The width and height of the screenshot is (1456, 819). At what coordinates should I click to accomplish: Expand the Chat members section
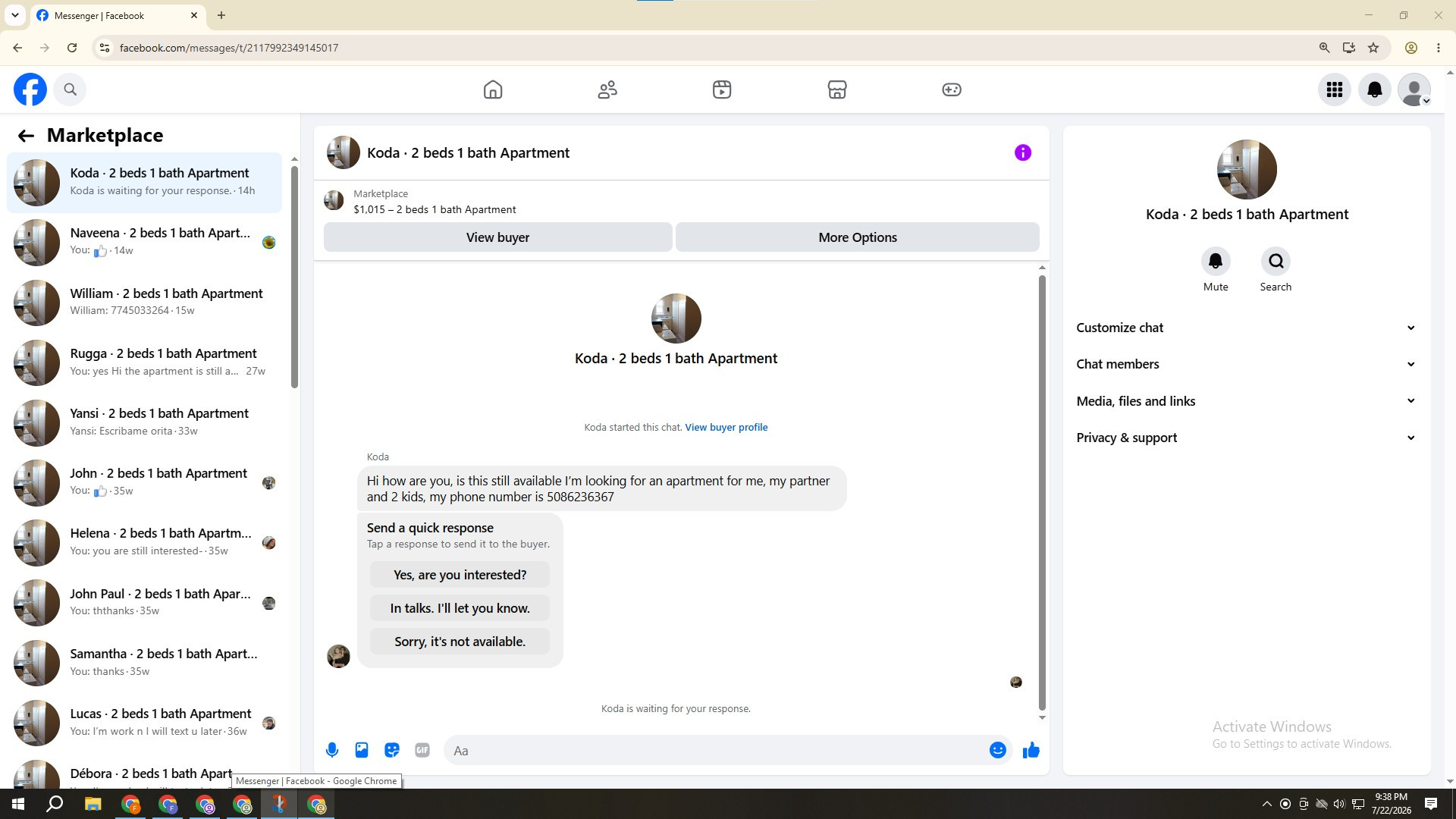(x=1246, y=364)
